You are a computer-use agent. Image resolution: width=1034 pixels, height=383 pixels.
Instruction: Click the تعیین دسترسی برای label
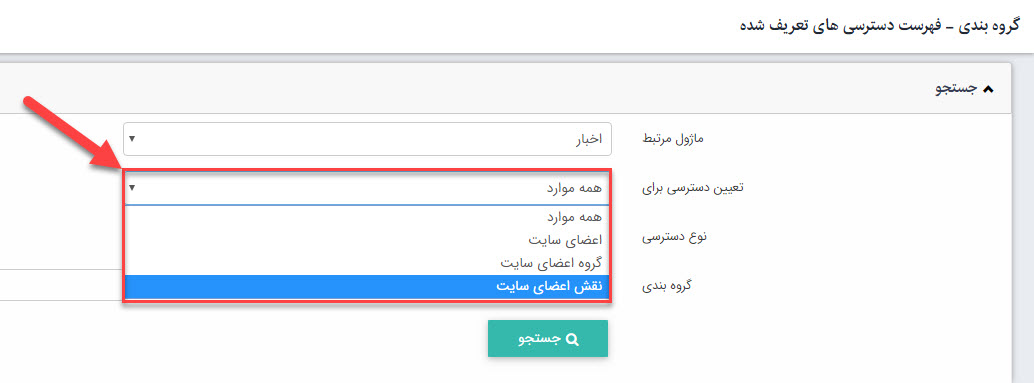(692, 188)
